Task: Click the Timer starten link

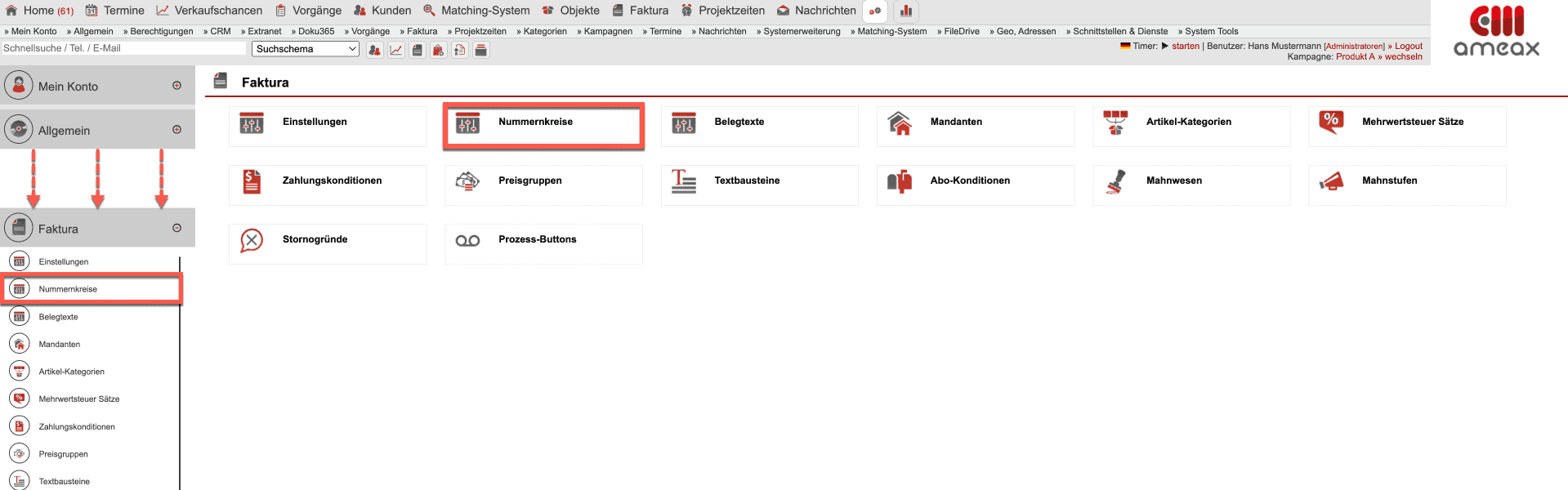Action: tap(1185, 46)
